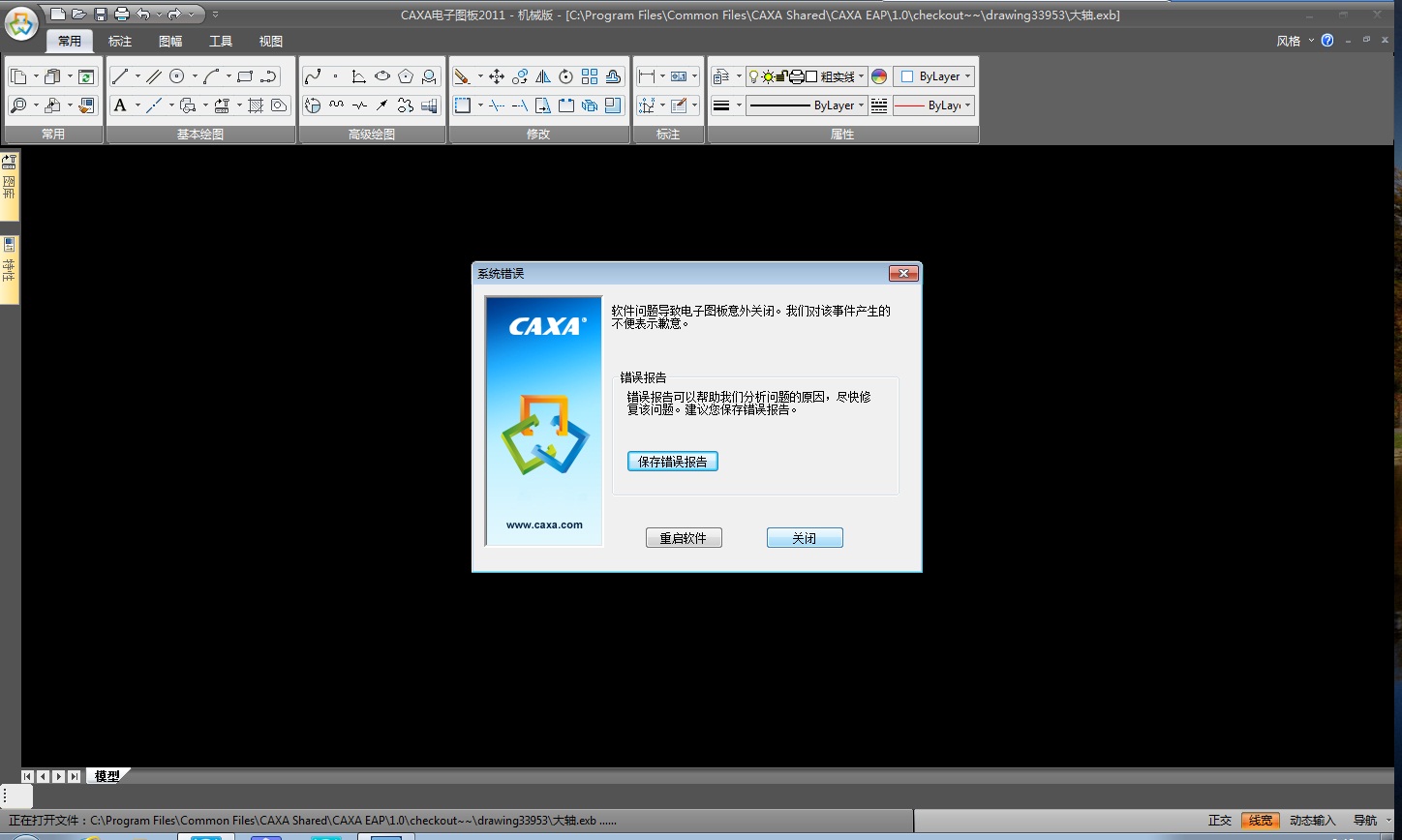This screenshot has width=1402, height=840.
Task: Open the 特性 properties side panel
Action: tap(10, 268)
